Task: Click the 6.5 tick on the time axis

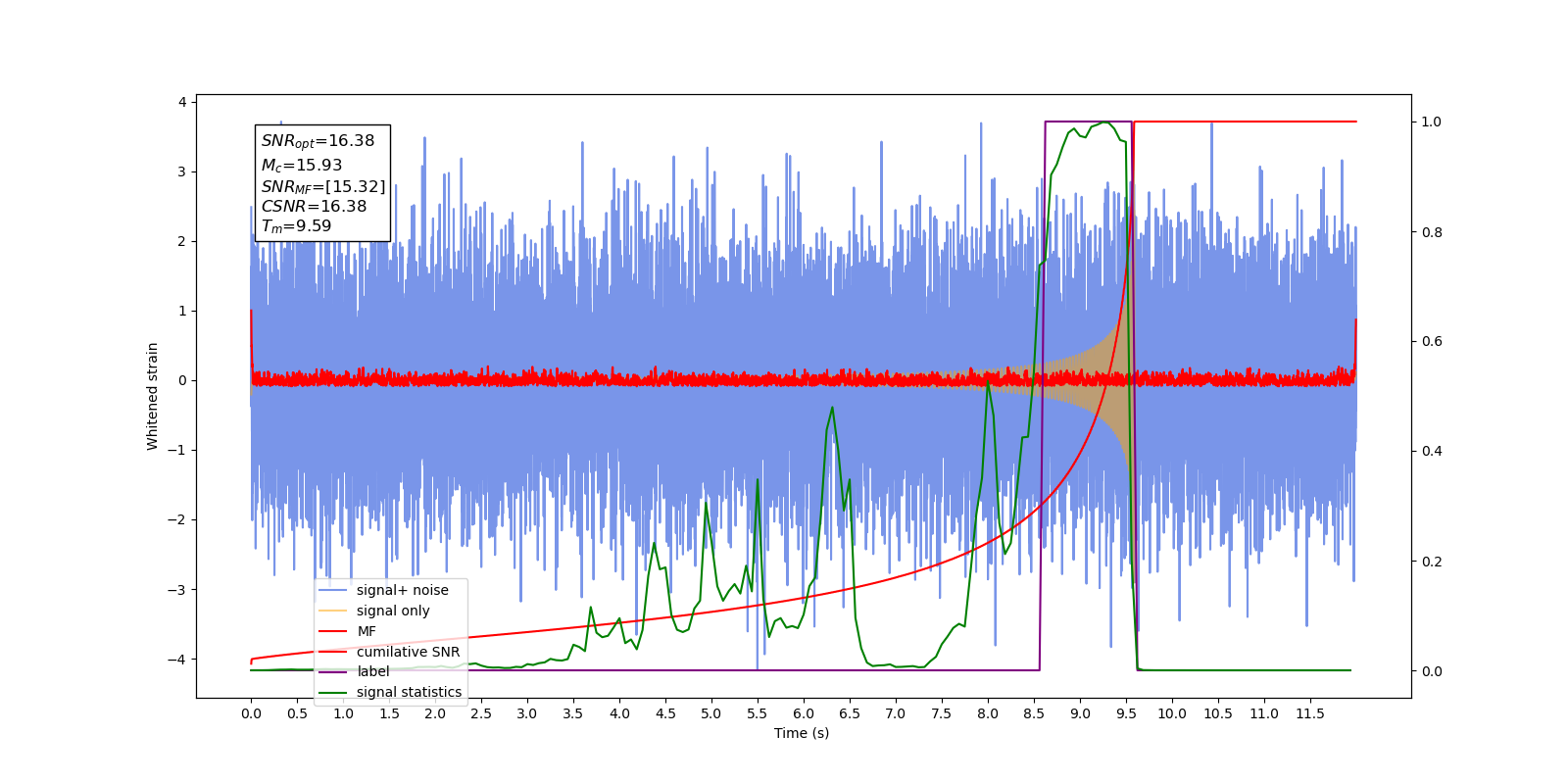Action: [x=850, y=713]
